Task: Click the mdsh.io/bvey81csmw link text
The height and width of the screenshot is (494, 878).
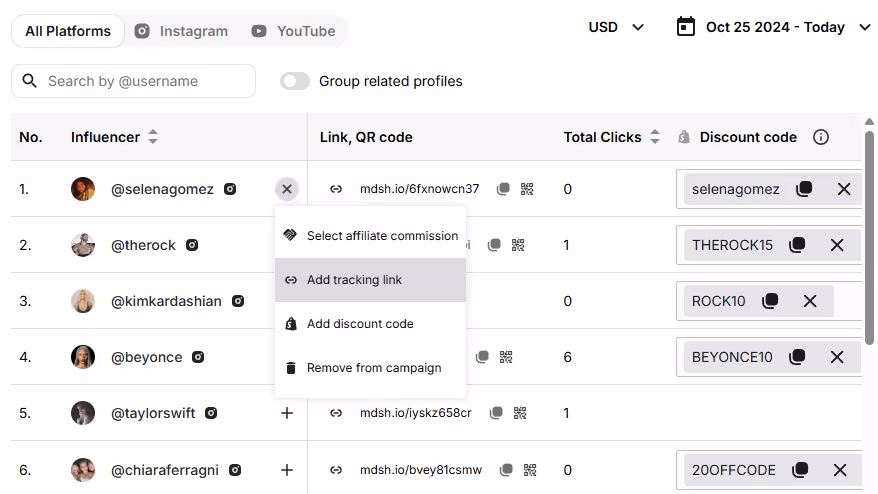Action: pos(421,469)
